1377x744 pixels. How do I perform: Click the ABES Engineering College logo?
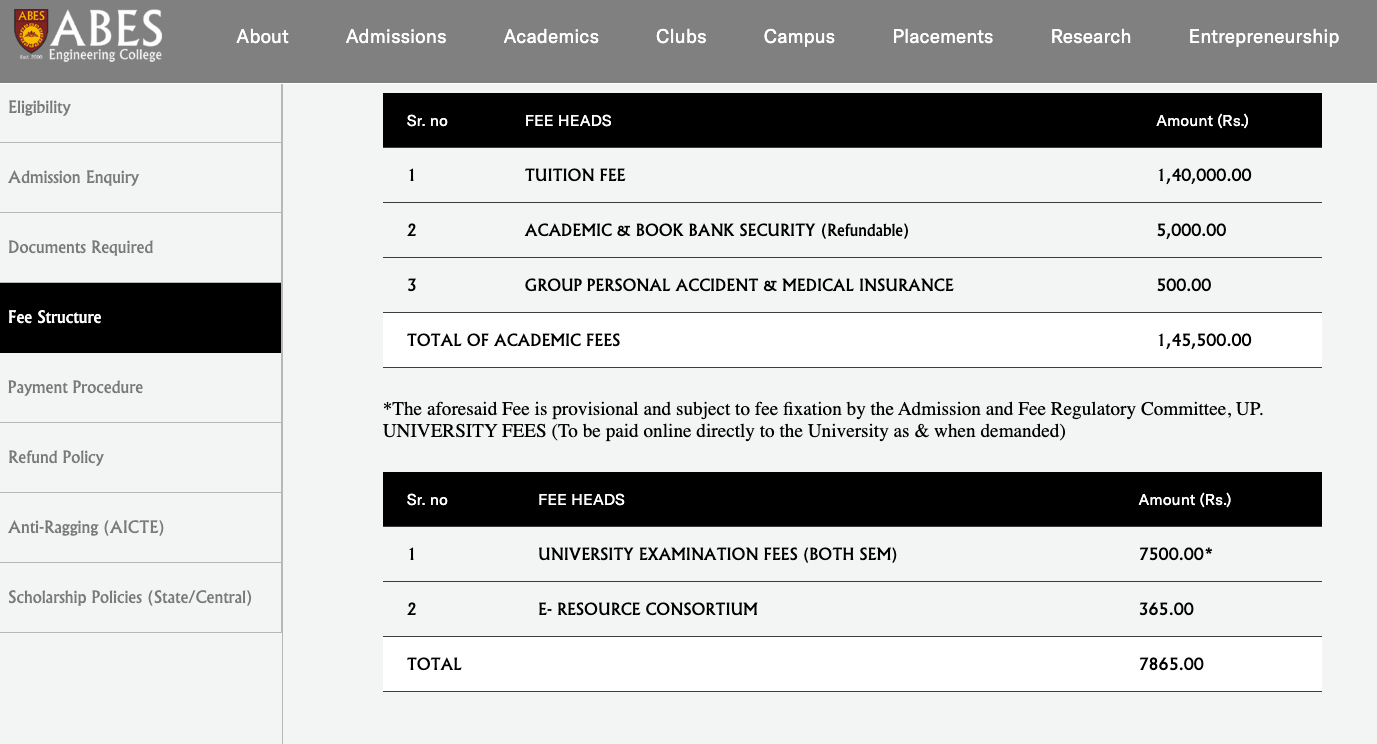[x=85, y=36]
